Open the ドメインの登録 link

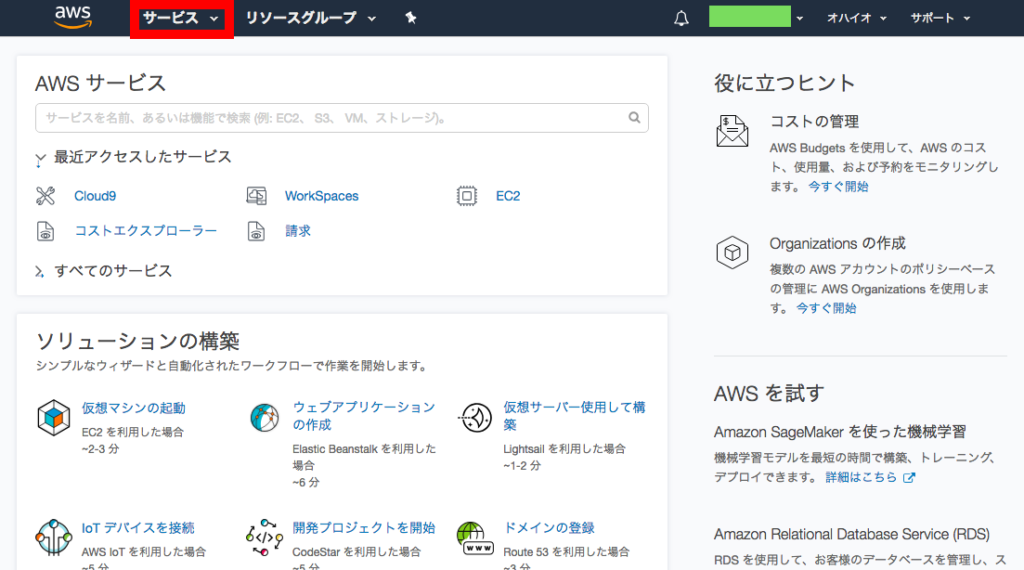pyautogui.click(x=549, y=528)
